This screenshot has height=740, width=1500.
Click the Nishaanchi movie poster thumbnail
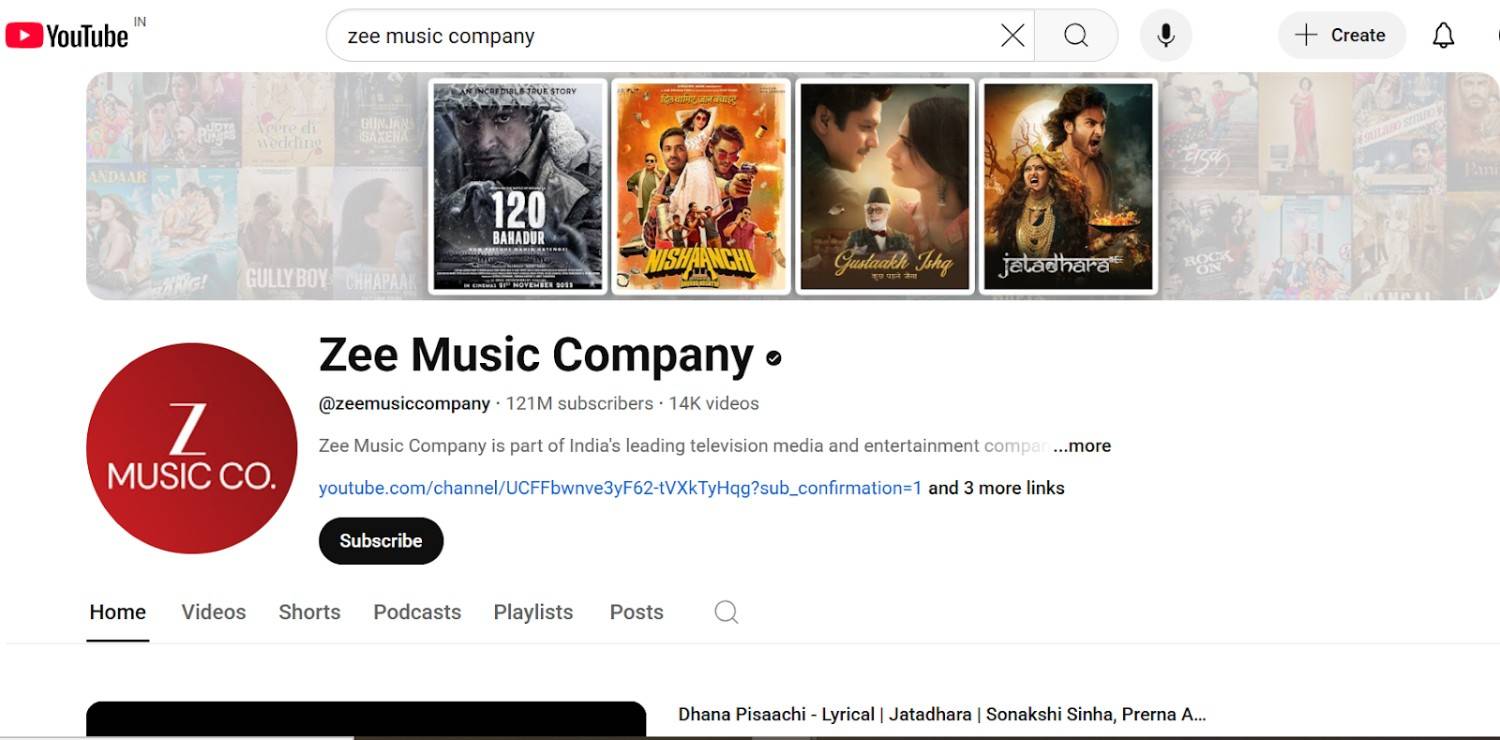point(700,186)
